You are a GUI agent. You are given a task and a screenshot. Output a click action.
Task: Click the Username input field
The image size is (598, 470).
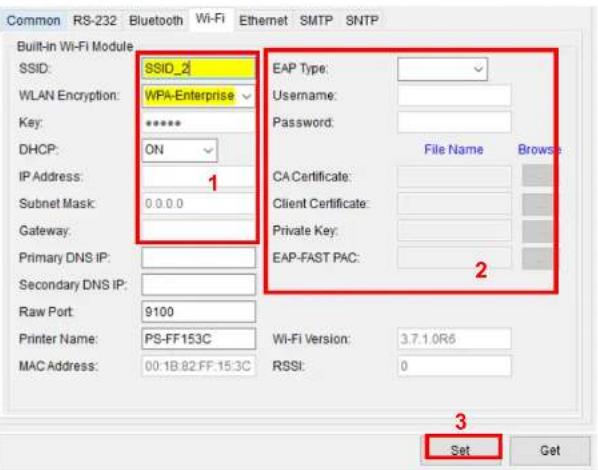coord(454,95)
